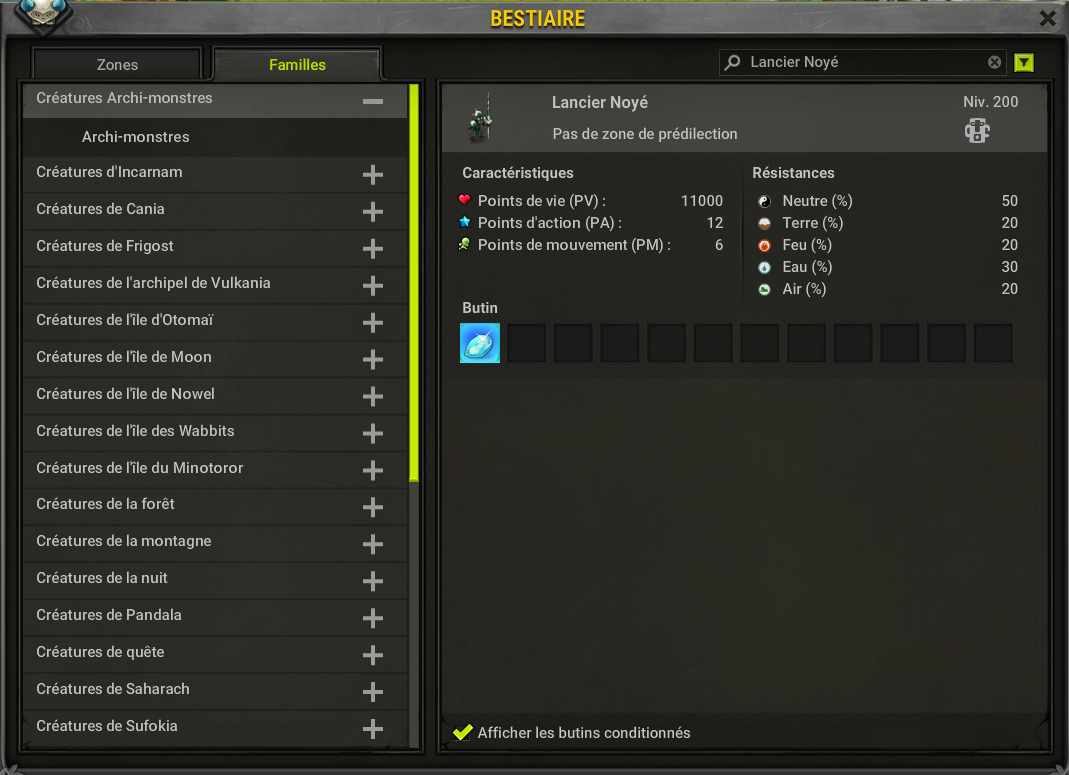Switch to the Zones tab

tap(117, 65)
